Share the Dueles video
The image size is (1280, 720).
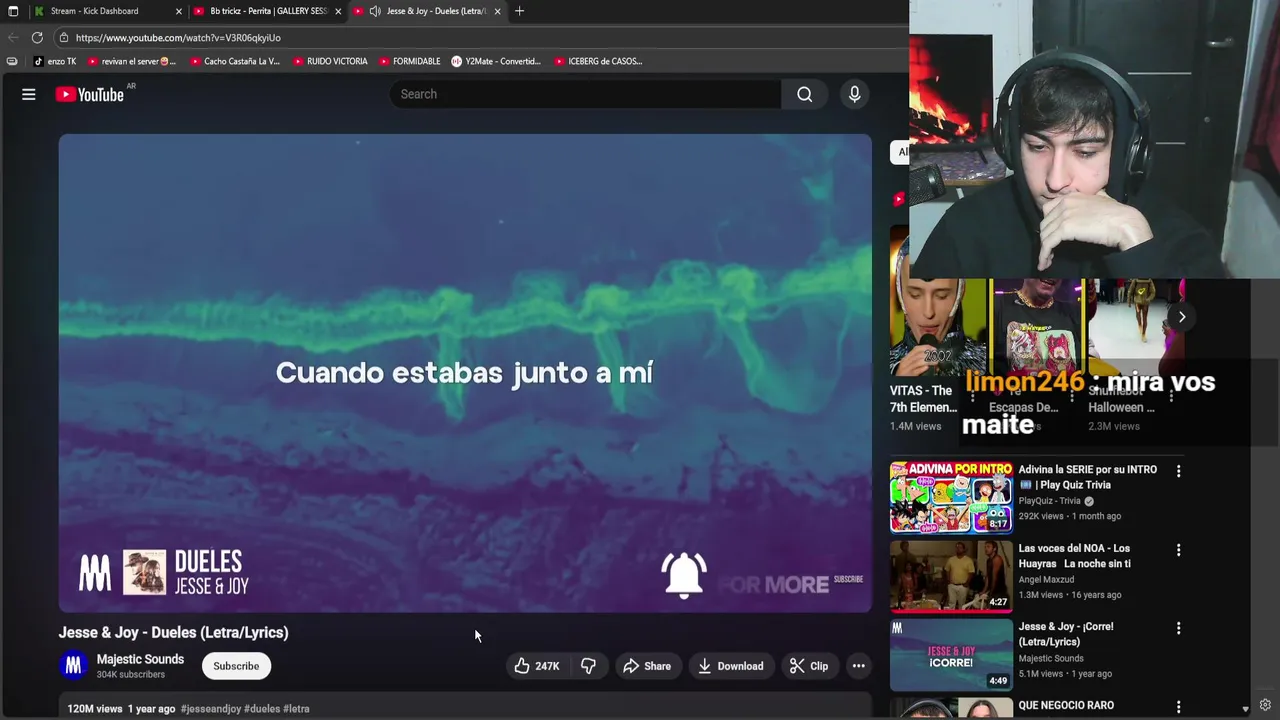click(647, 666)
